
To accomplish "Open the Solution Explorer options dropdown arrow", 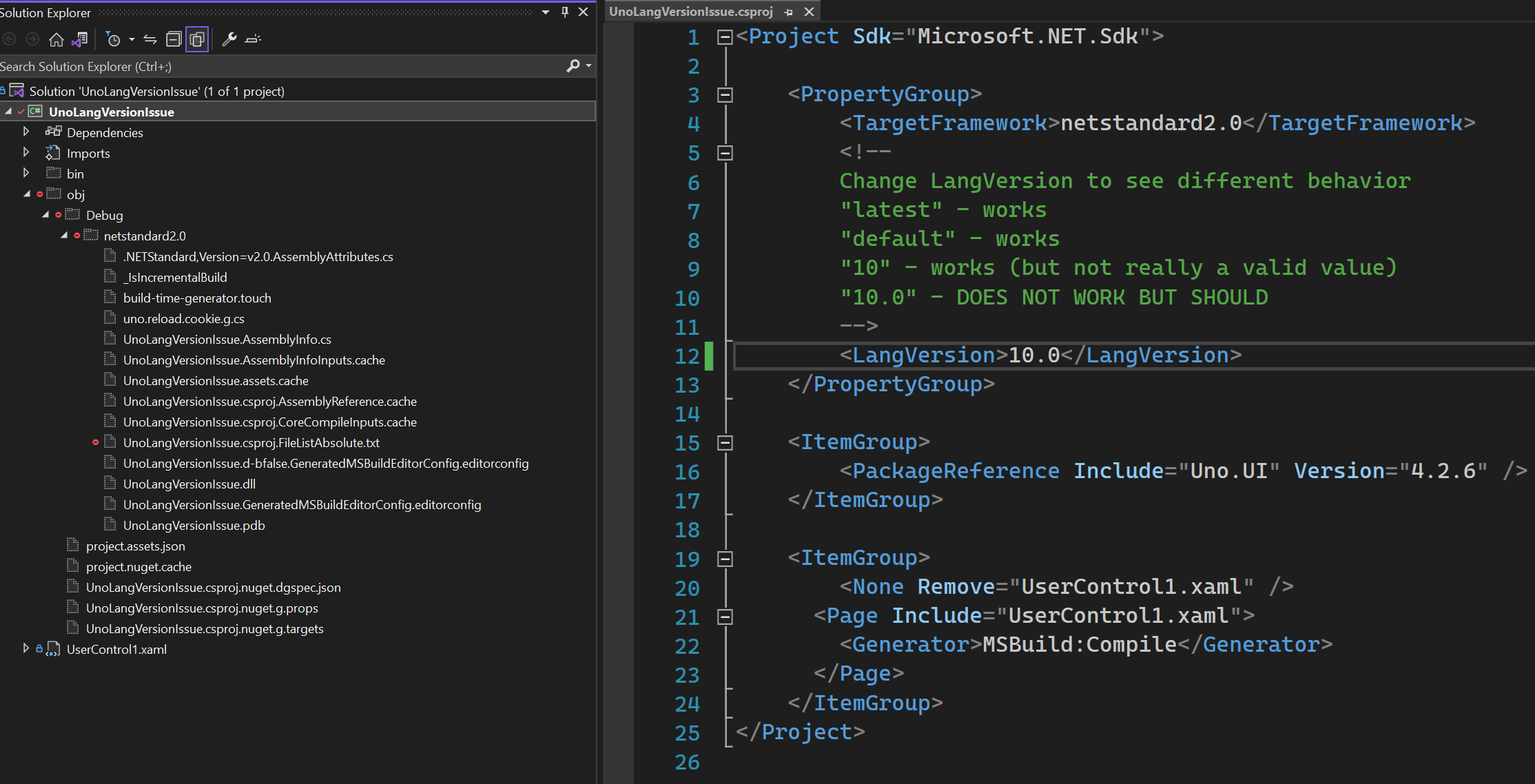I will point(544,12).
